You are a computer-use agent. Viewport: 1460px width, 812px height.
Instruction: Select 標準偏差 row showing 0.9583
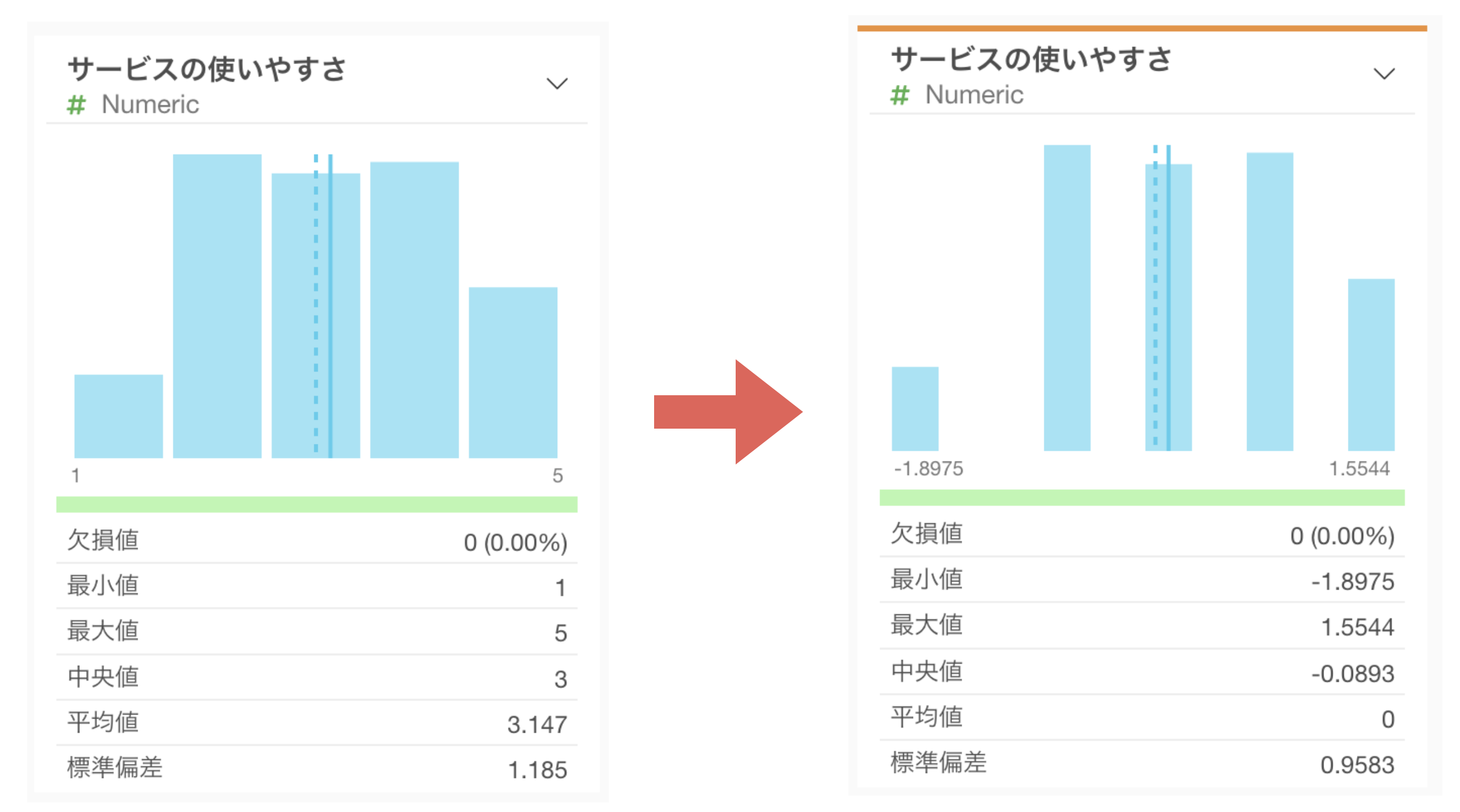coord(1142,764)
